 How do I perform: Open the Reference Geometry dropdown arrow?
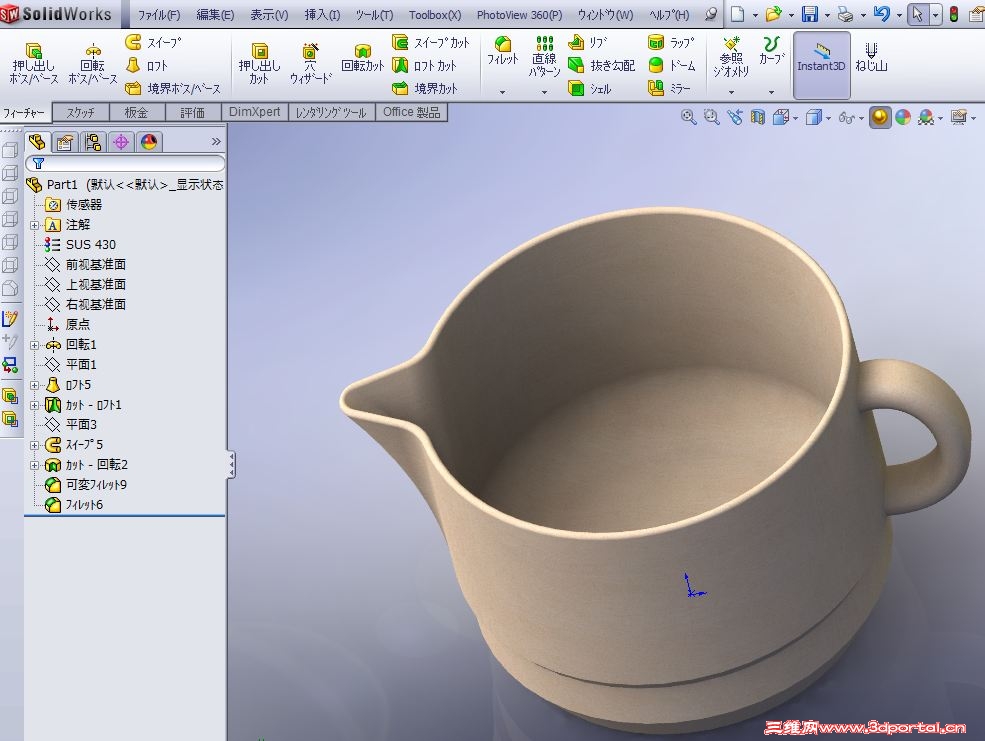point(731,92)
